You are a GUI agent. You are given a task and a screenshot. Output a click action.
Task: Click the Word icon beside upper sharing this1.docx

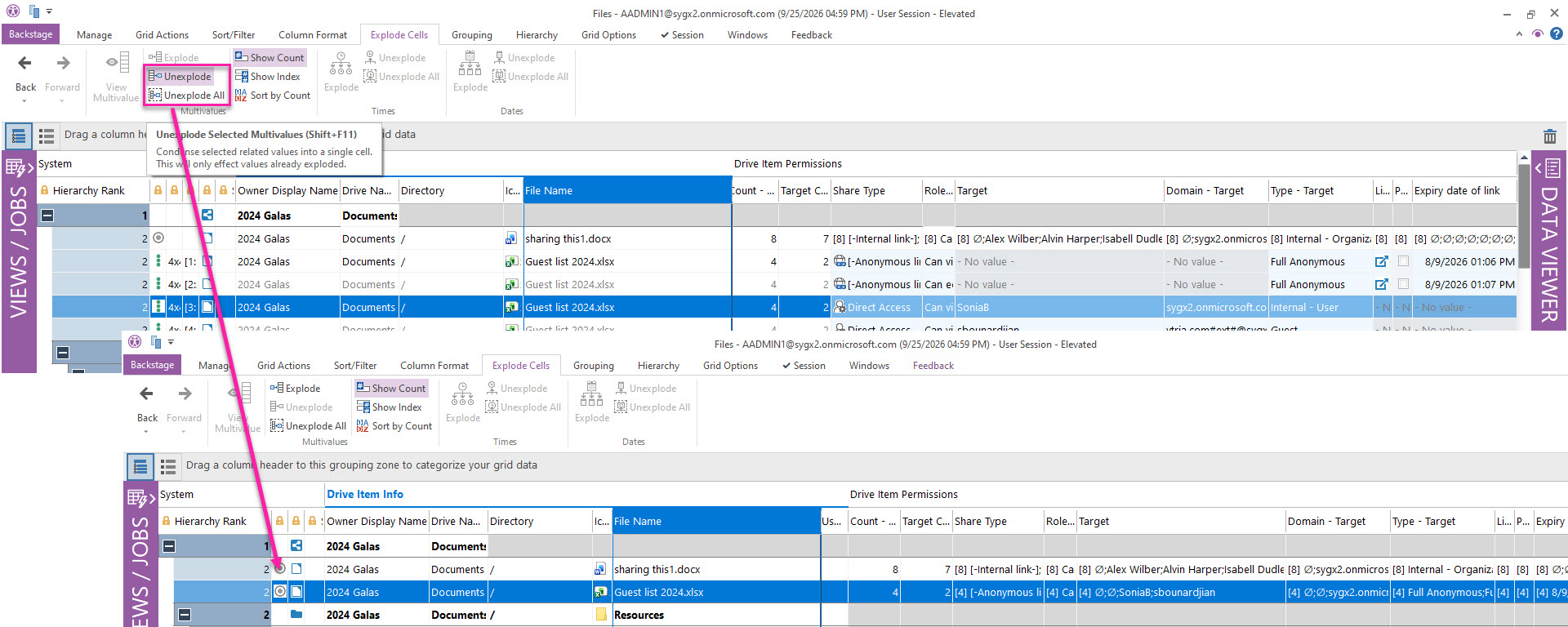pos(511,239)
